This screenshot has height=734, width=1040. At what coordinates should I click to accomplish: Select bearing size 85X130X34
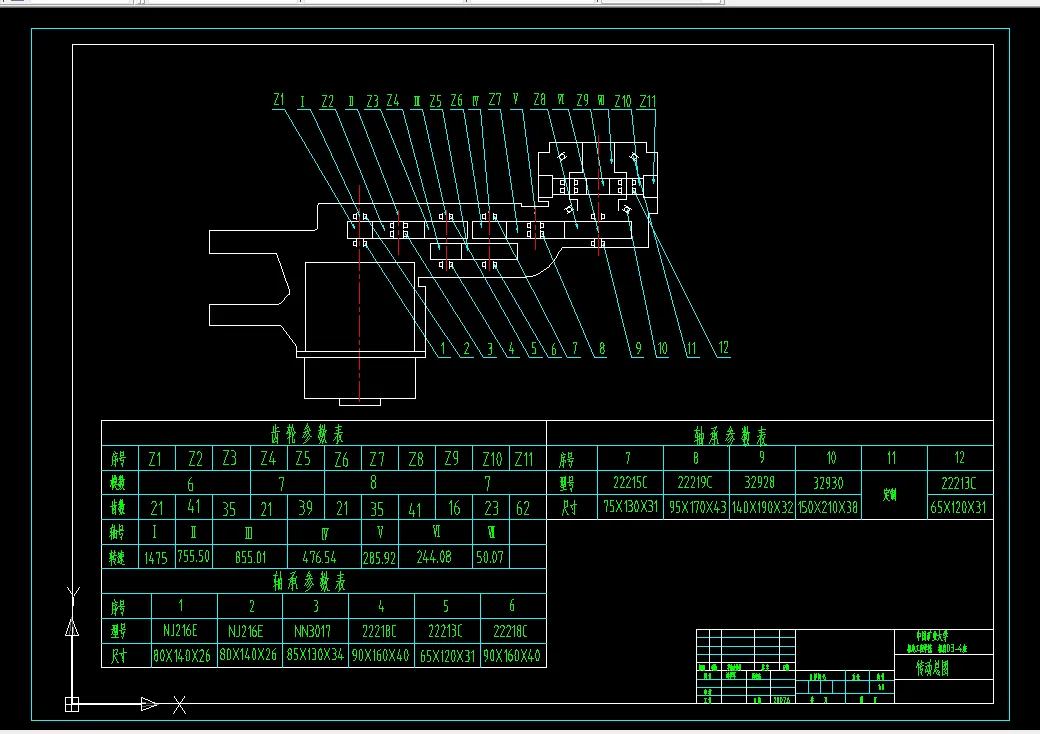(315, 655)
